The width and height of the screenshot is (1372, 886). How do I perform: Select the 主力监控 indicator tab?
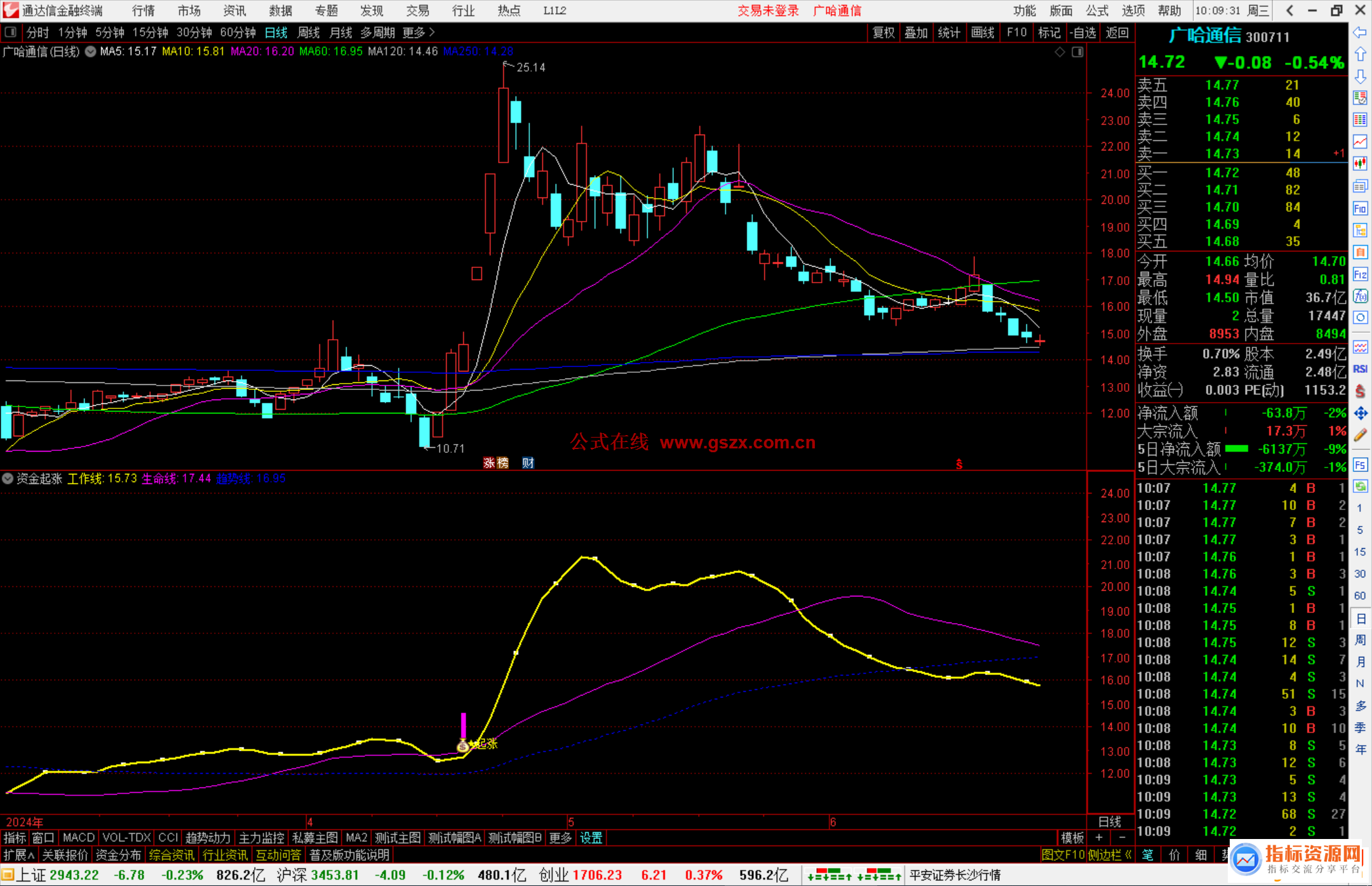(262, 838)
